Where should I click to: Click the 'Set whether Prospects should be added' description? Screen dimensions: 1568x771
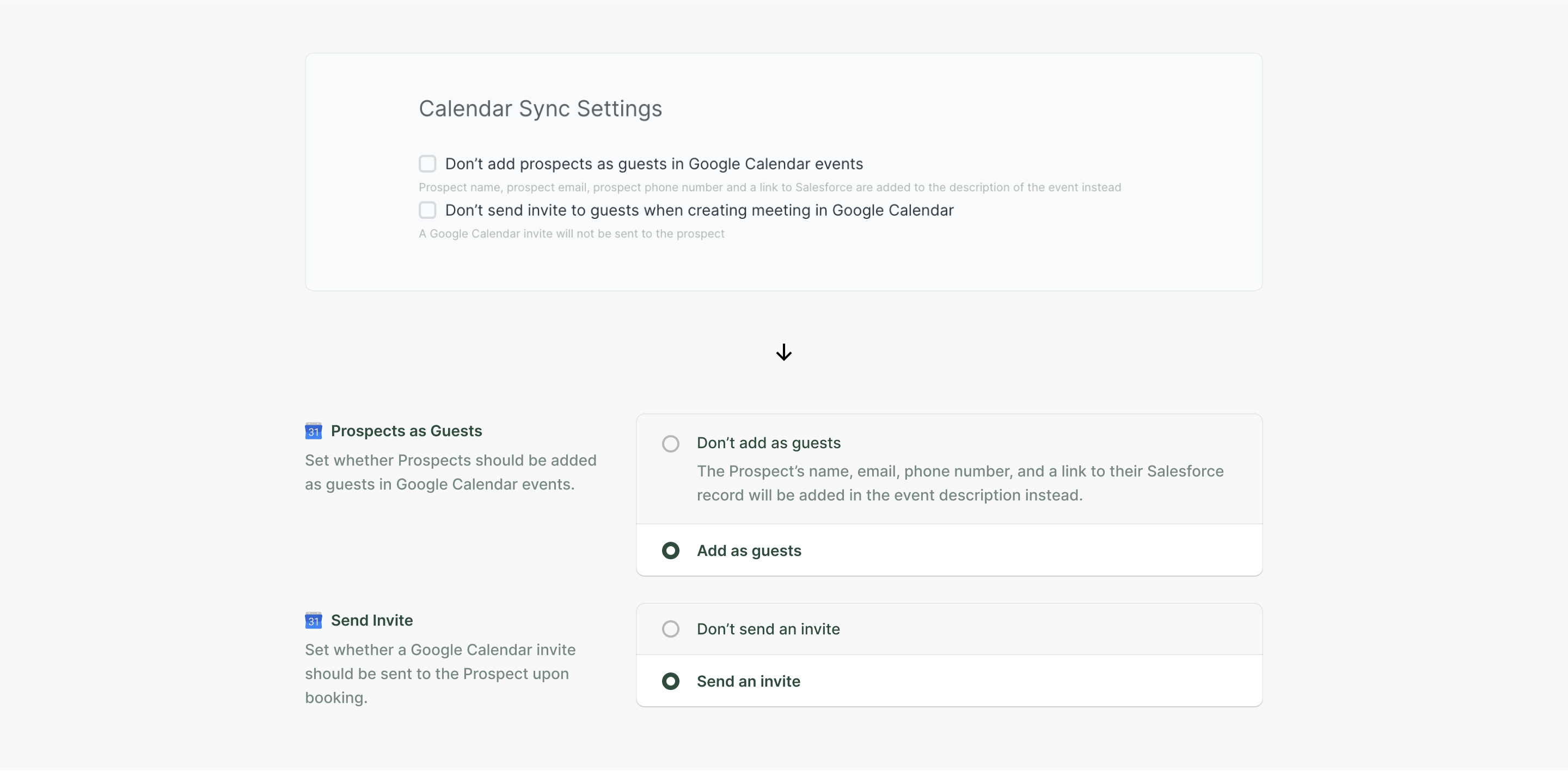pos(450,472)
